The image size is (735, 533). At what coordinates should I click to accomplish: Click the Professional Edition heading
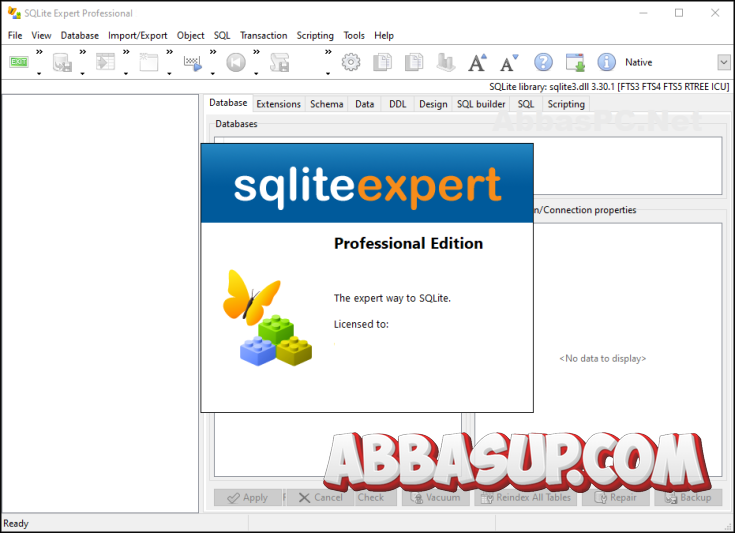(408, 243)
